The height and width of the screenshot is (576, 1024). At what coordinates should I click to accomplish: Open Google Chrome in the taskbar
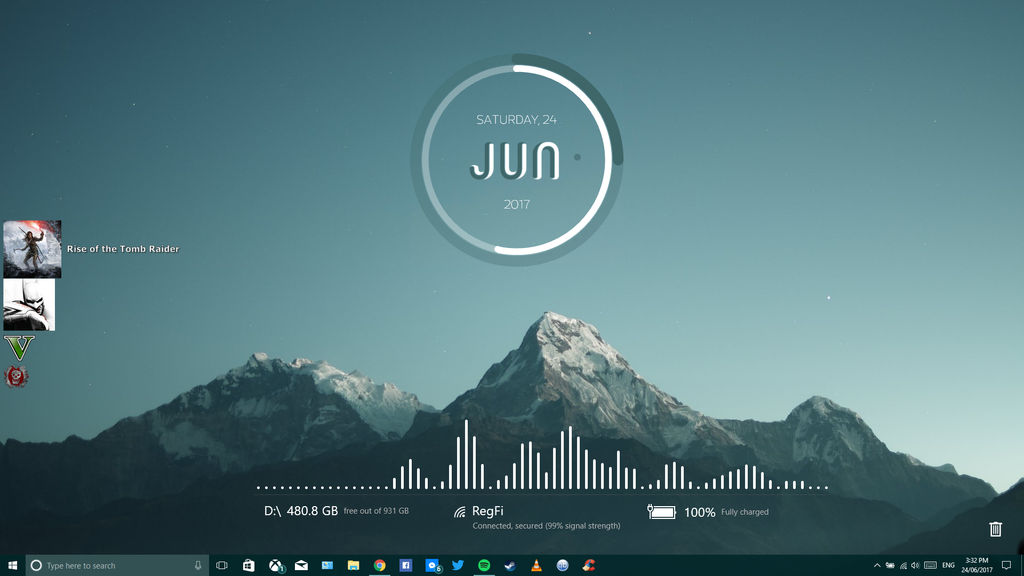(x=379, y=565)
